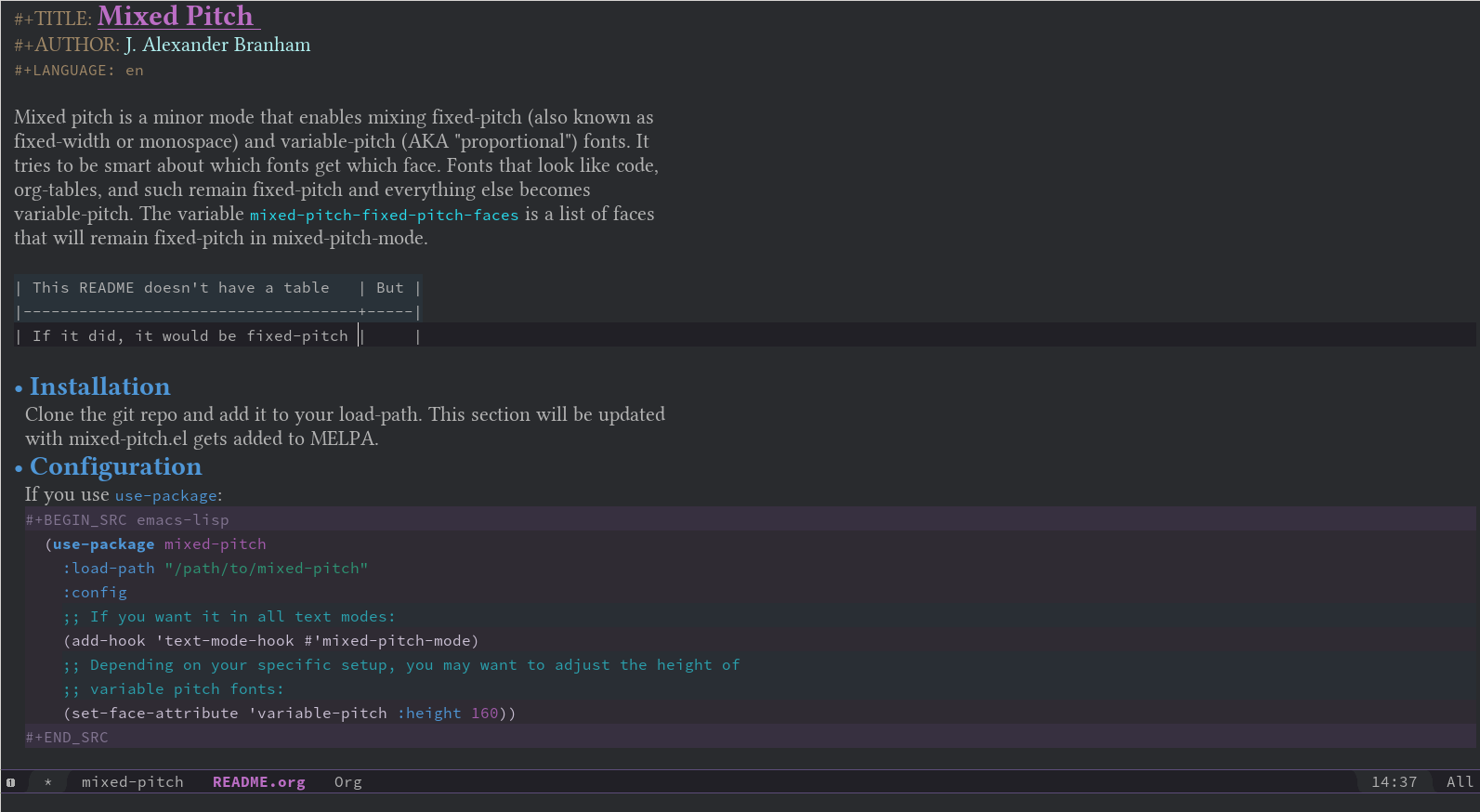The width and height of the screenshot is (1480, 812).
Task: Click the add-hook line in the source block
Action: tap(271, 641)
